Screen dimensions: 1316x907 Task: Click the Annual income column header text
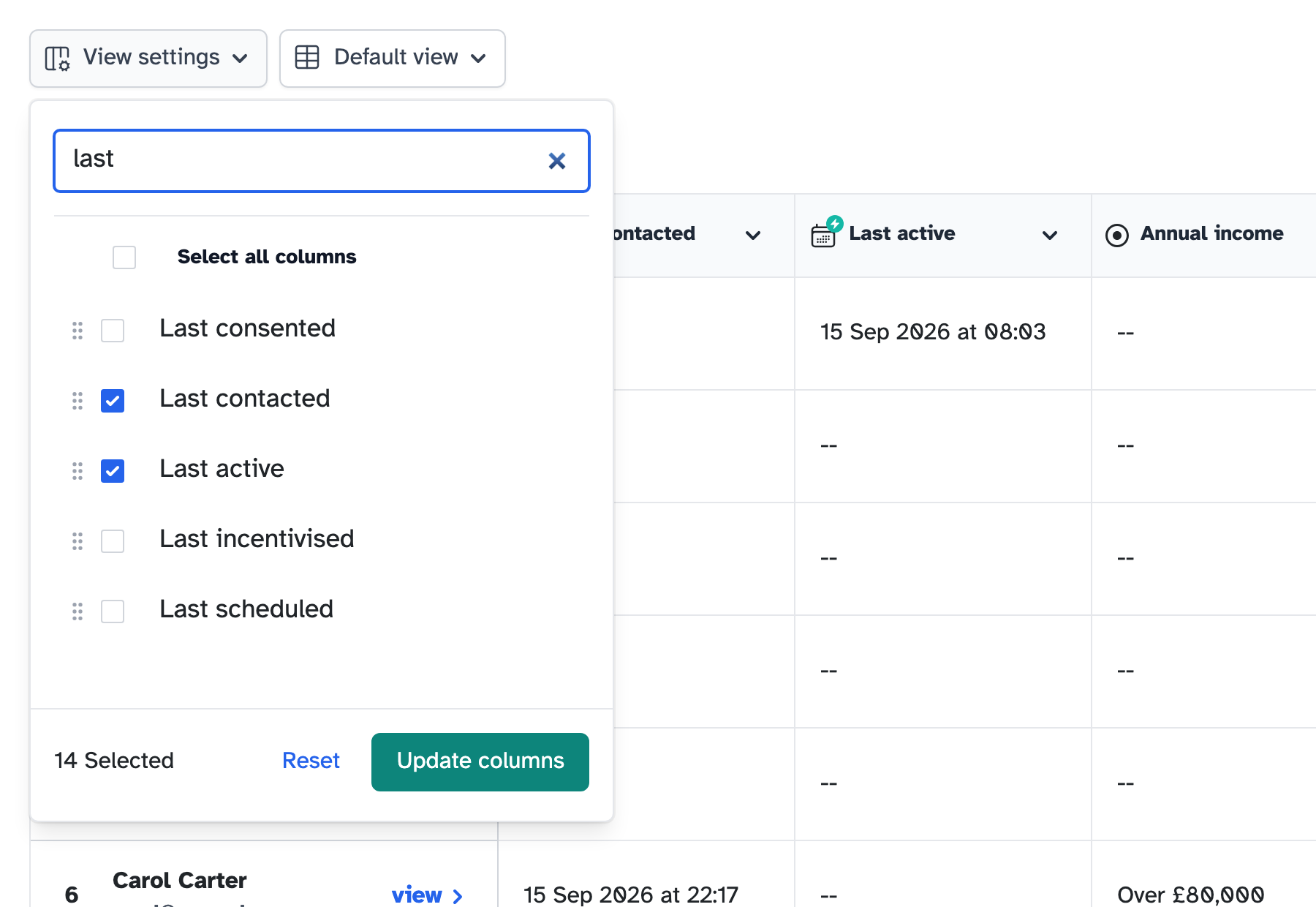pos(1211,233)
